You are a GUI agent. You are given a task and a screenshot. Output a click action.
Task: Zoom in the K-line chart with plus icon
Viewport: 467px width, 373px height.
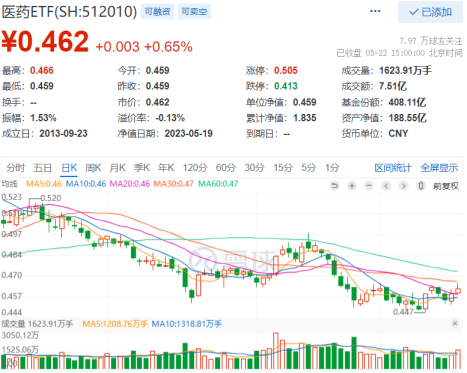(x=352, y=186)
